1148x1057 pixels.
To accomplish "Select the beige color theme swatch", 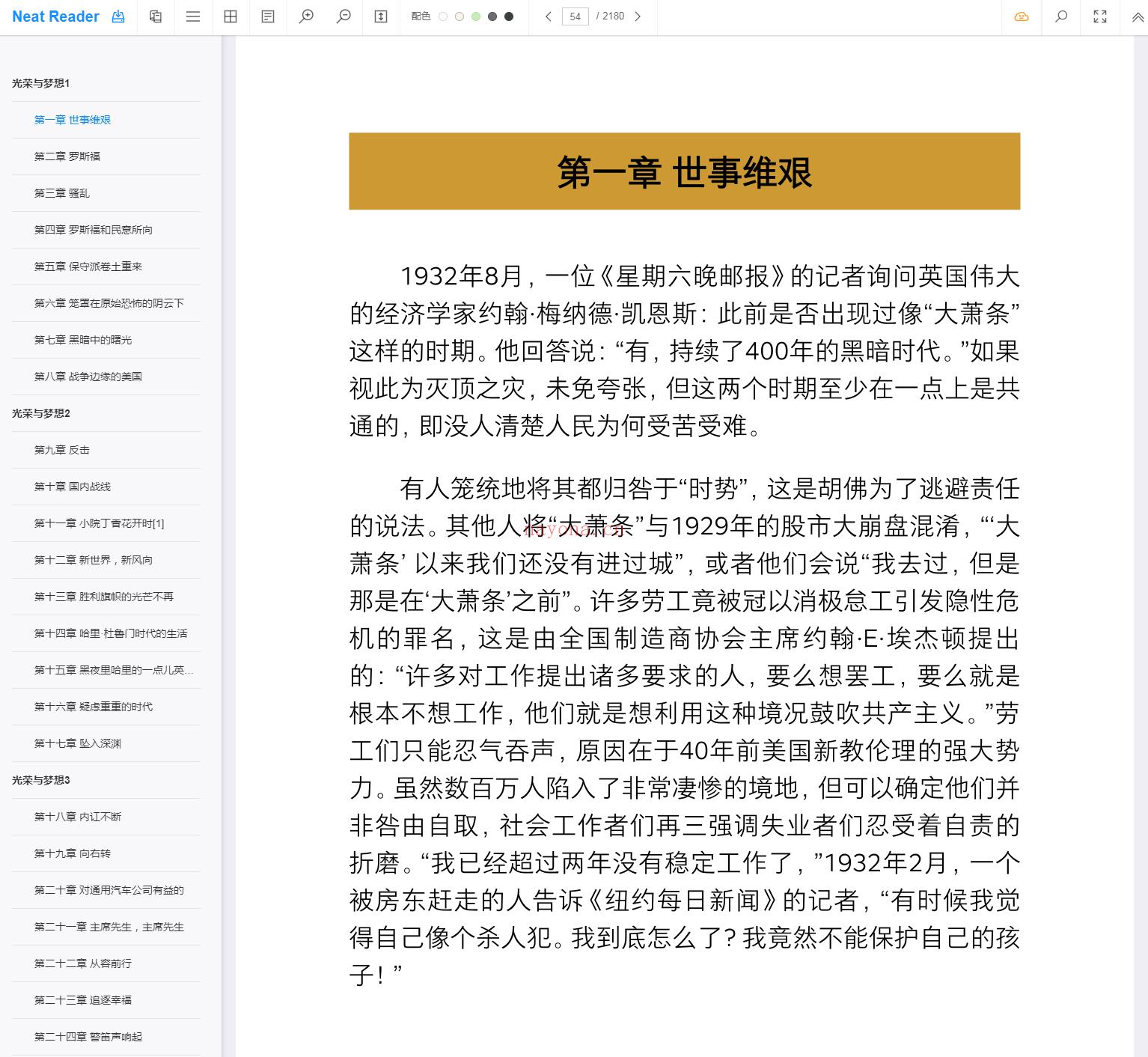I will [459, 16].
